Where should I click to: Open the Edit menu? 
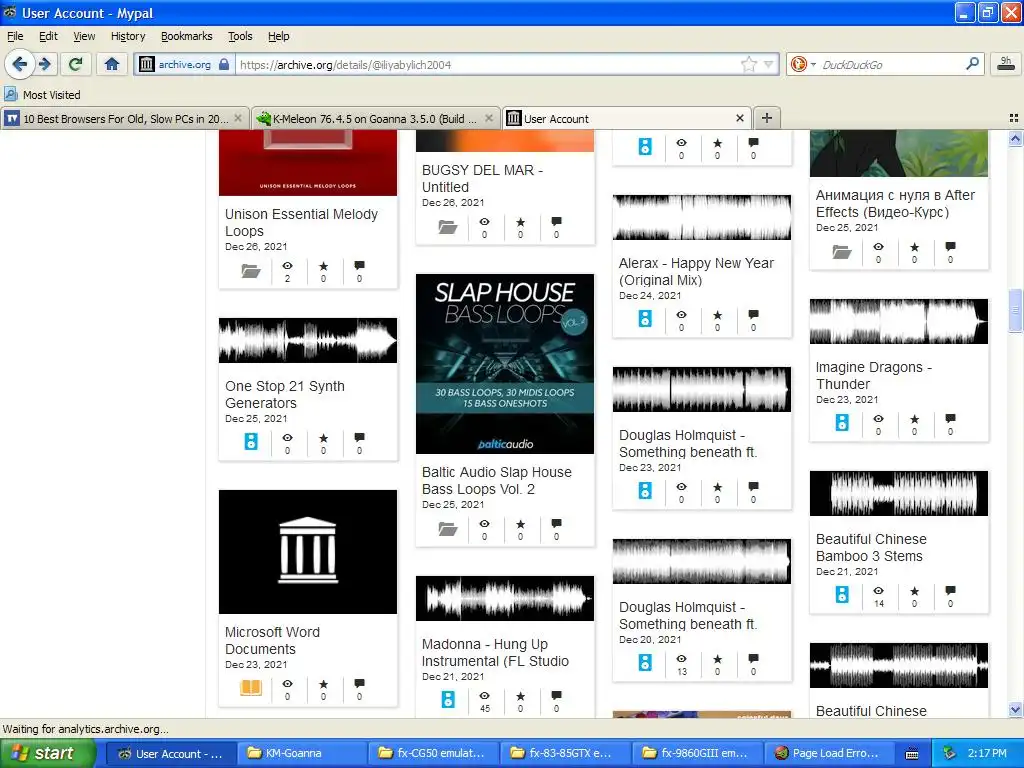pyautogui.click(x=48, y=36)
